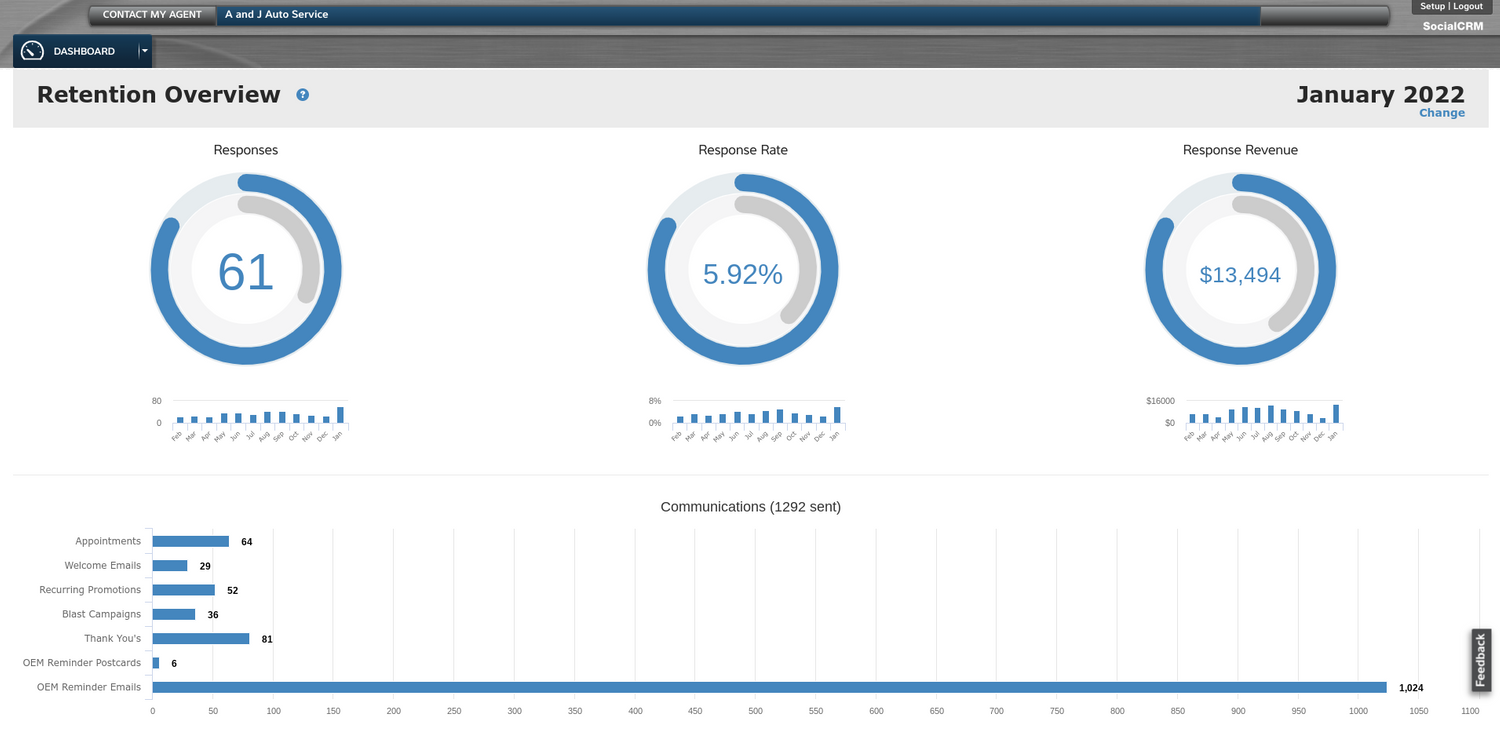Open the Setup link
The image size is (1500, 733).
(x=1432, y=6)
